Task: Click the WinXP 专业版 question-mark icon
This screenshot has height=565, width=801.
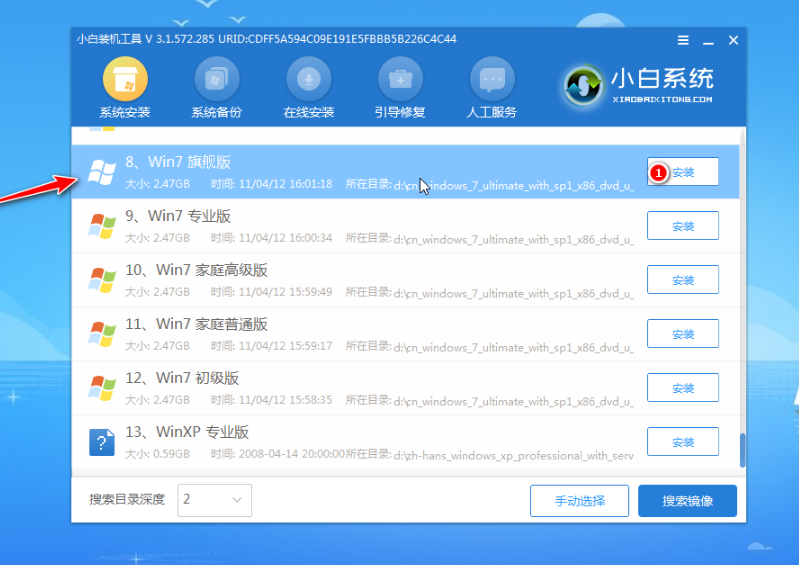Action: (x=102, y=442)
